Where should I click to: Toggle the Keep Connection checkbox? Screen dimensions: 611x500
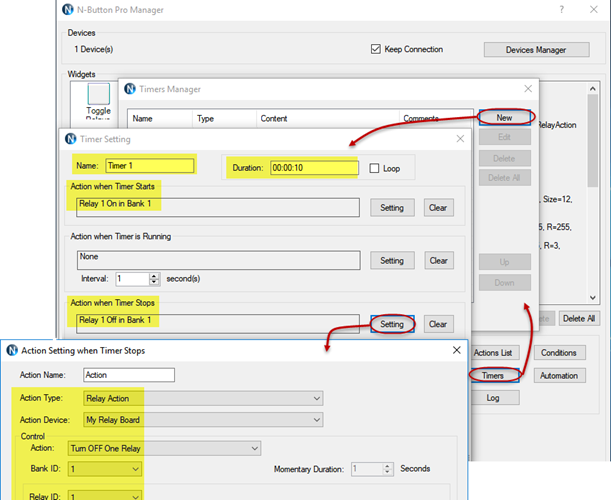376,49
